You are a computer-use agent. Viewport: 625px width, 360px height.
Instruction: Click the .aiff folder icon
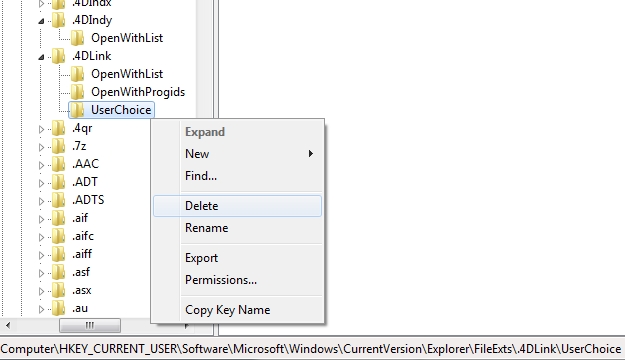pyautogui.click(x=59, y=254)
